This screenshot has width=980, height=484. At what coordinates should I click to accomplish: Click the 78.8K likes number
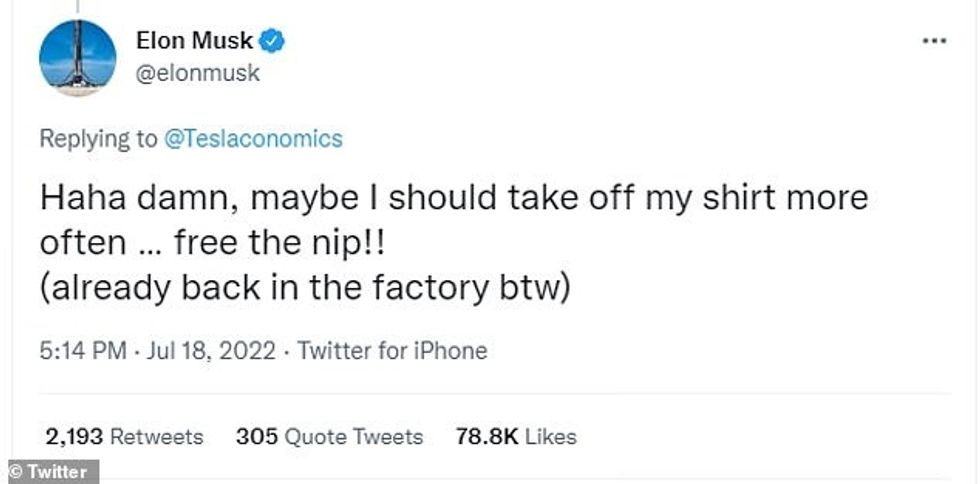[x=487, y=437]
